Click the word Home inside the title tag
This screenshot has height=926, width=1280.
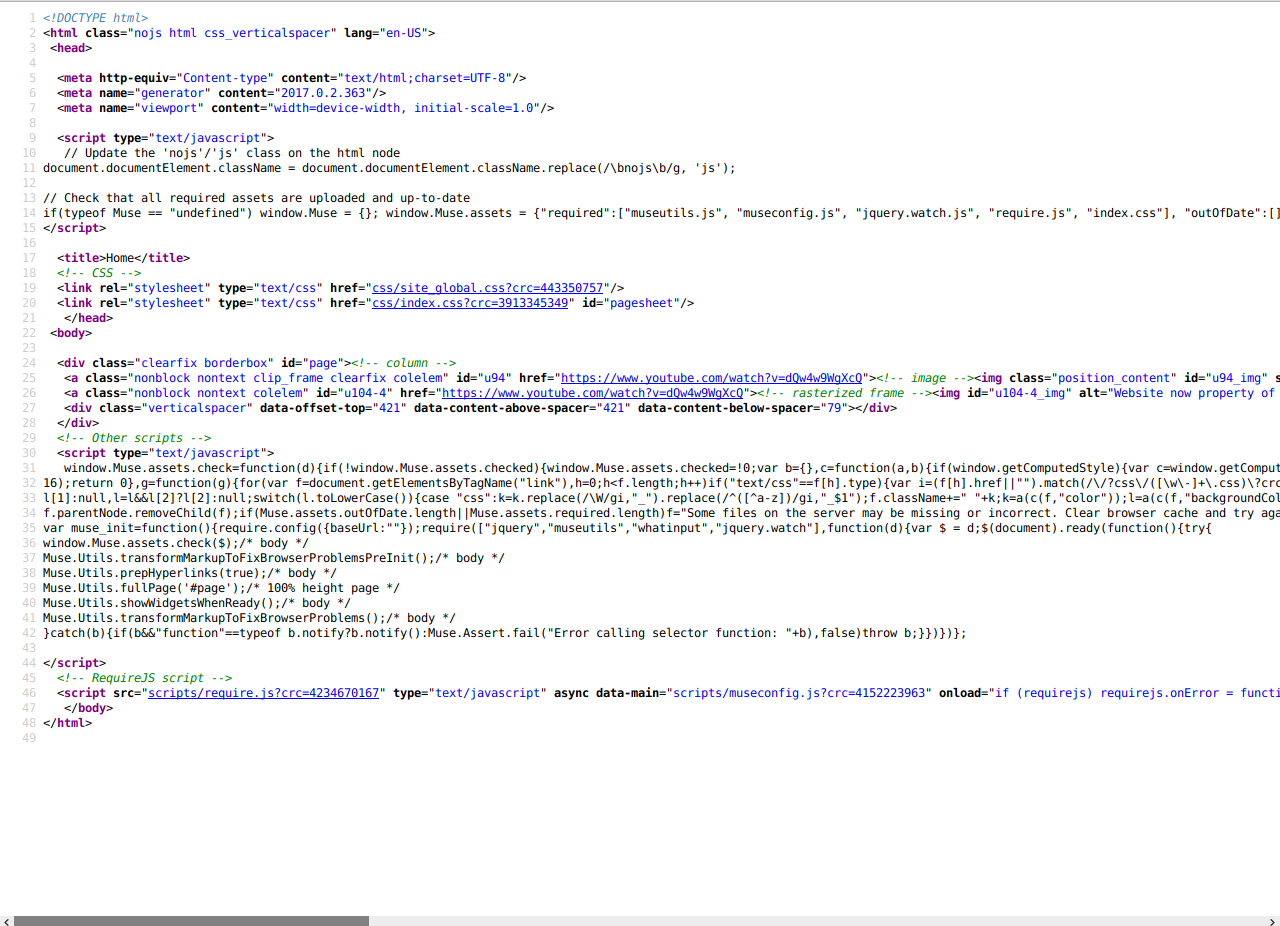click(x=119, y=258)
